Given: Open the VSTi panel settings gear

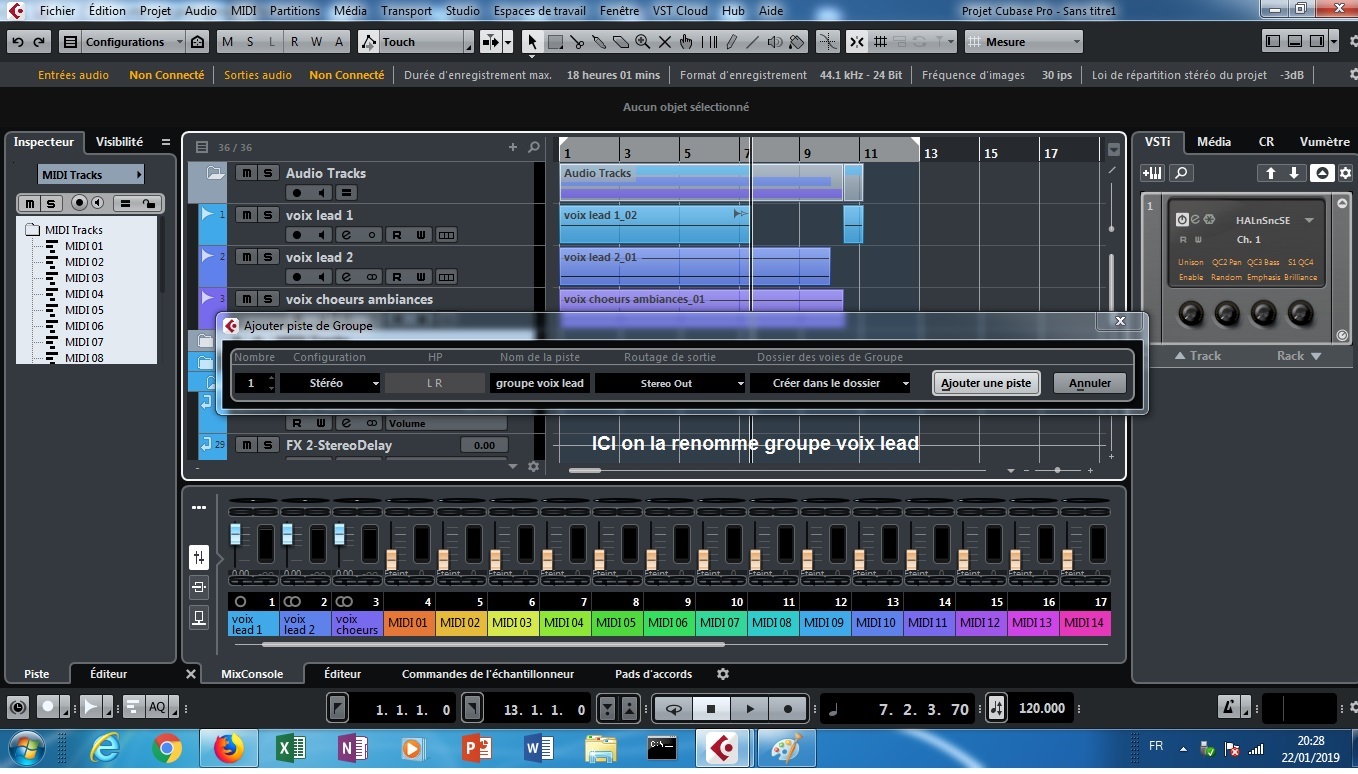Looking at the screenshot, I should [x=1345, y=173].
